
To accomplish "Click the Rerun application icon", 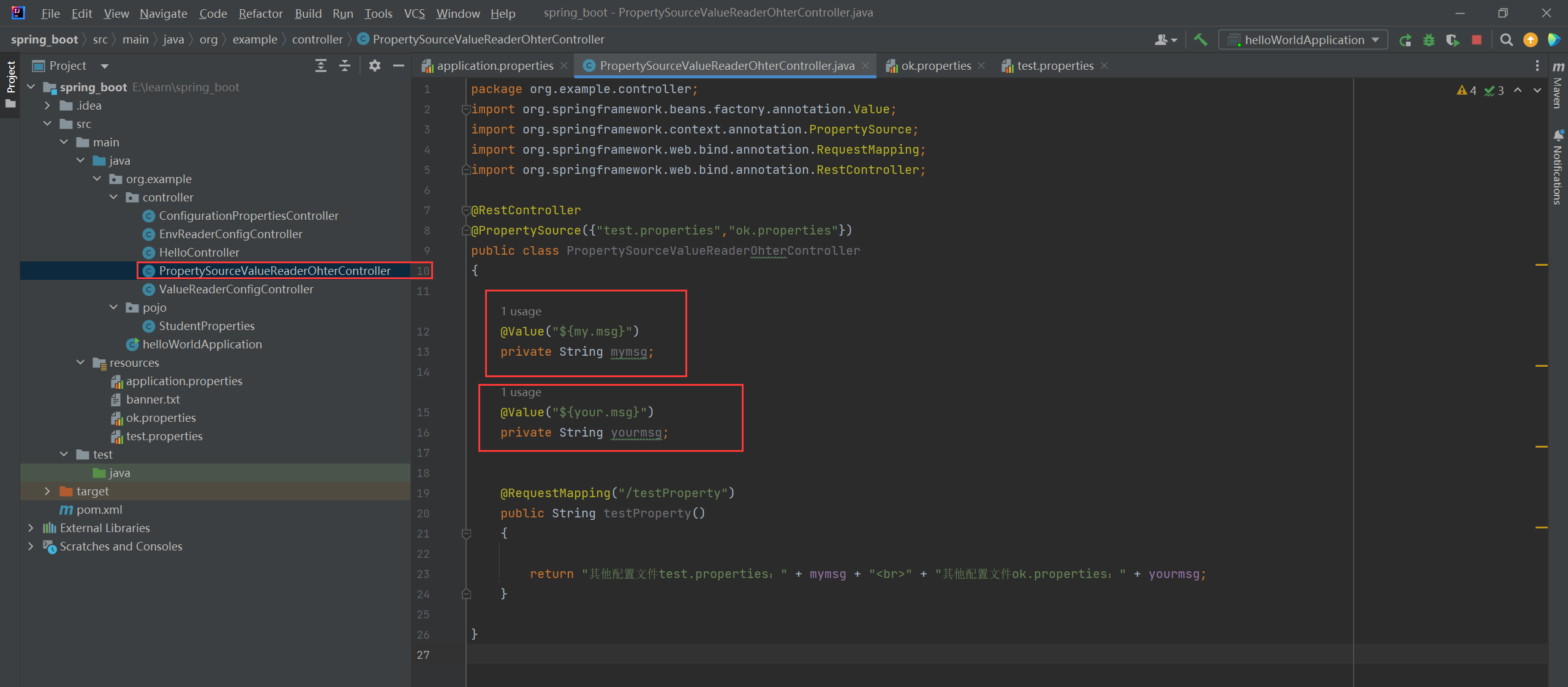I will coord(1406,40).
